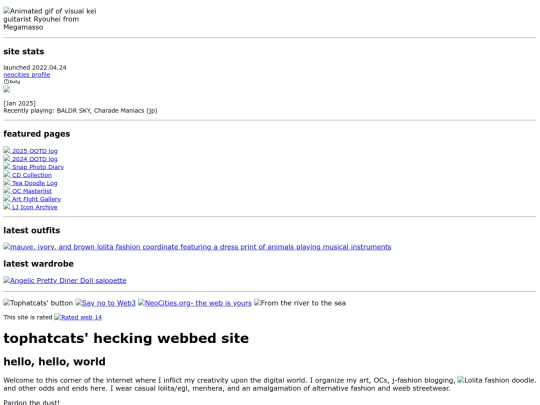Click the site stats heading

pyautogui.click(x=24, y=52)
